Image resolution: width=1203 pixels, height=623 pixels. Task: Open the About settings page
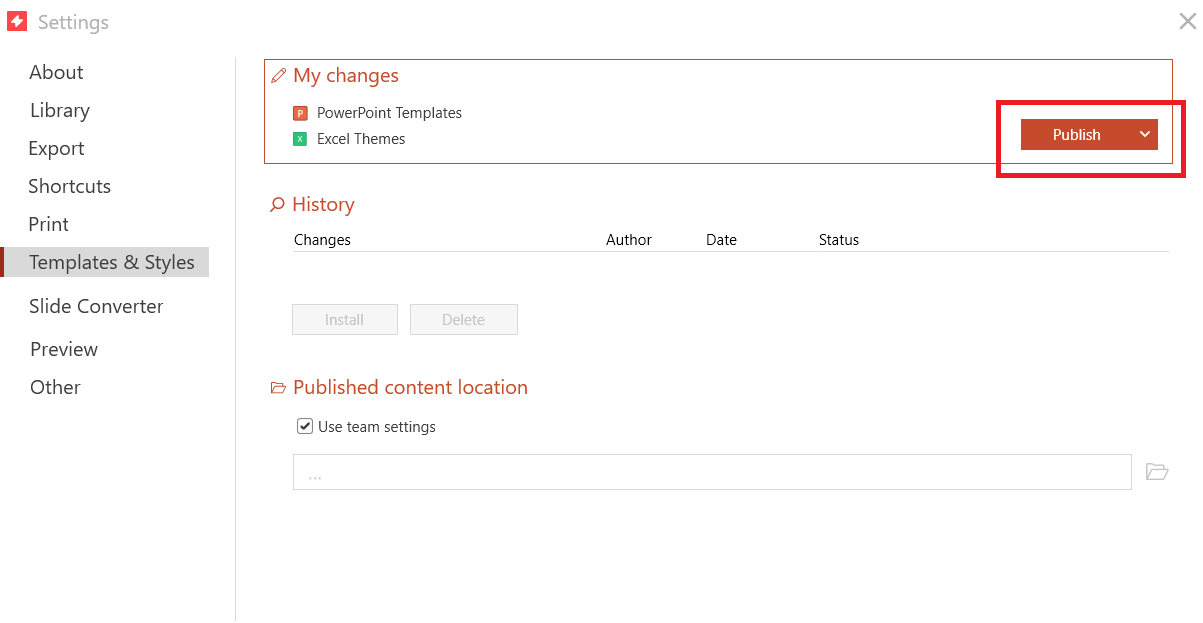(x=56, y=72)
